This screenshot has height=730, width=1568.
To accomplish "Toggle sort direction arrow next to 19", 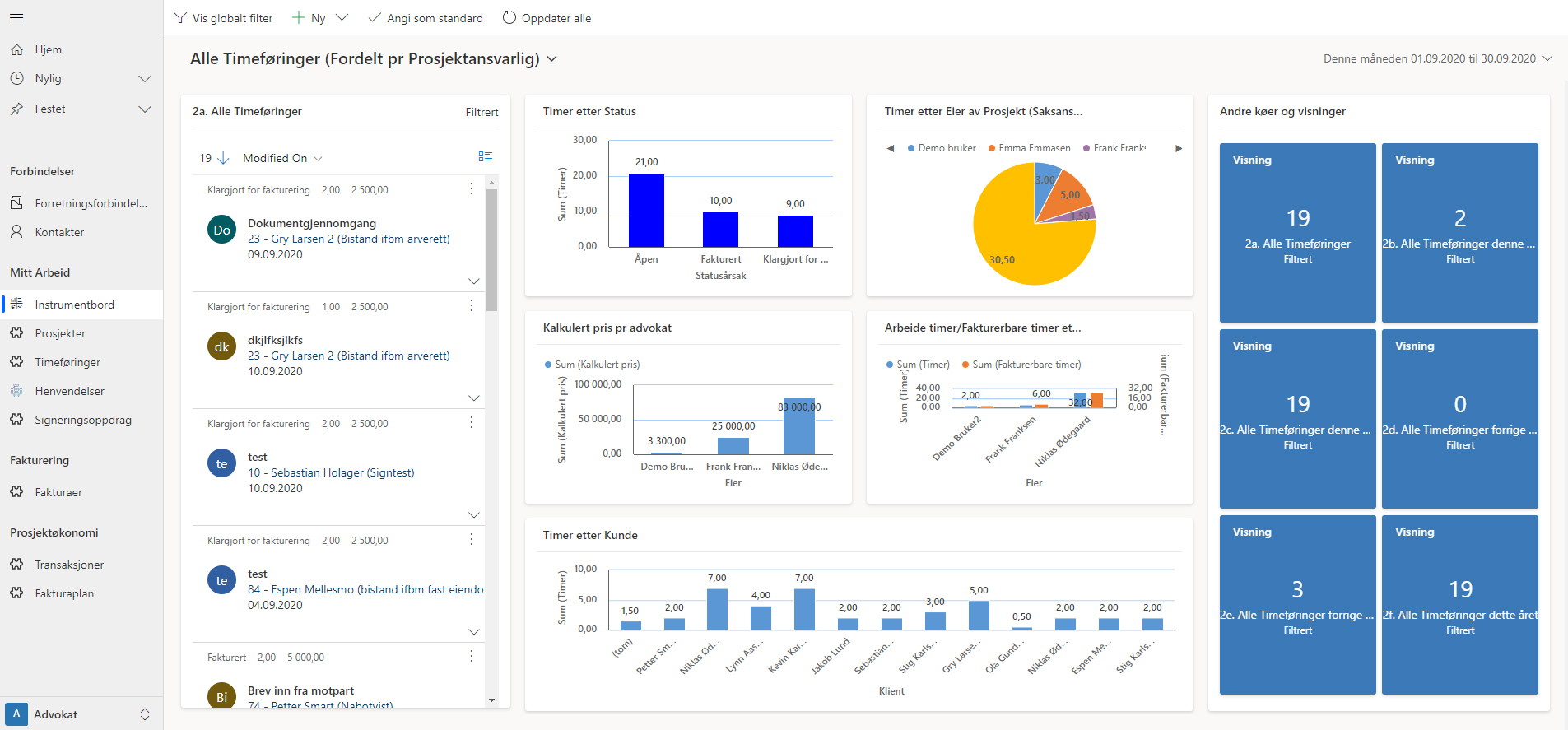I will tap(223, 158).
